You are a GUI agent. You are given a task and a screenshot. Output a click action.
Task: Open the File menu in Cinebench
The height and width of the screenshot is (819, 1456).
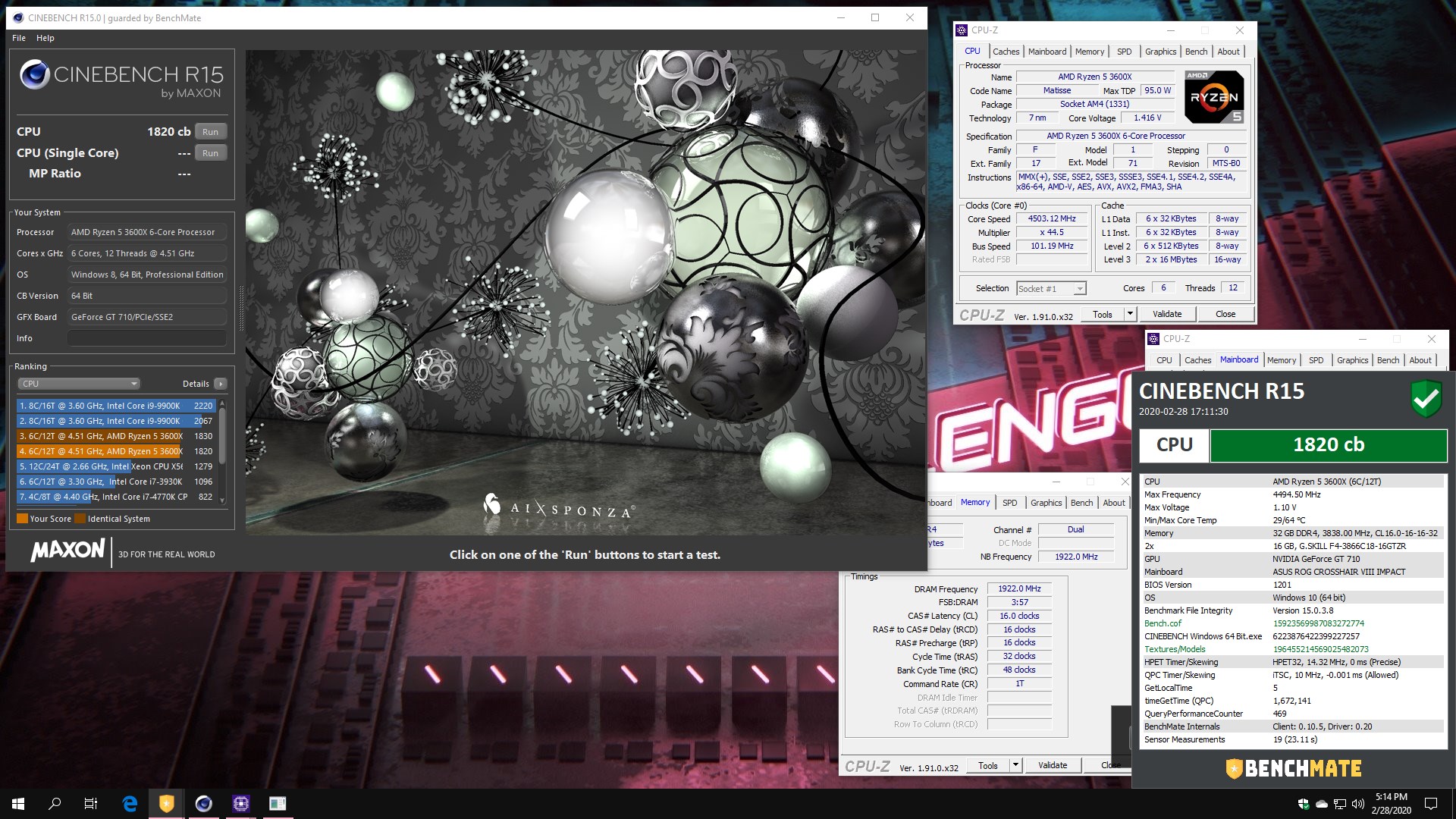click(x=19, y=38)
